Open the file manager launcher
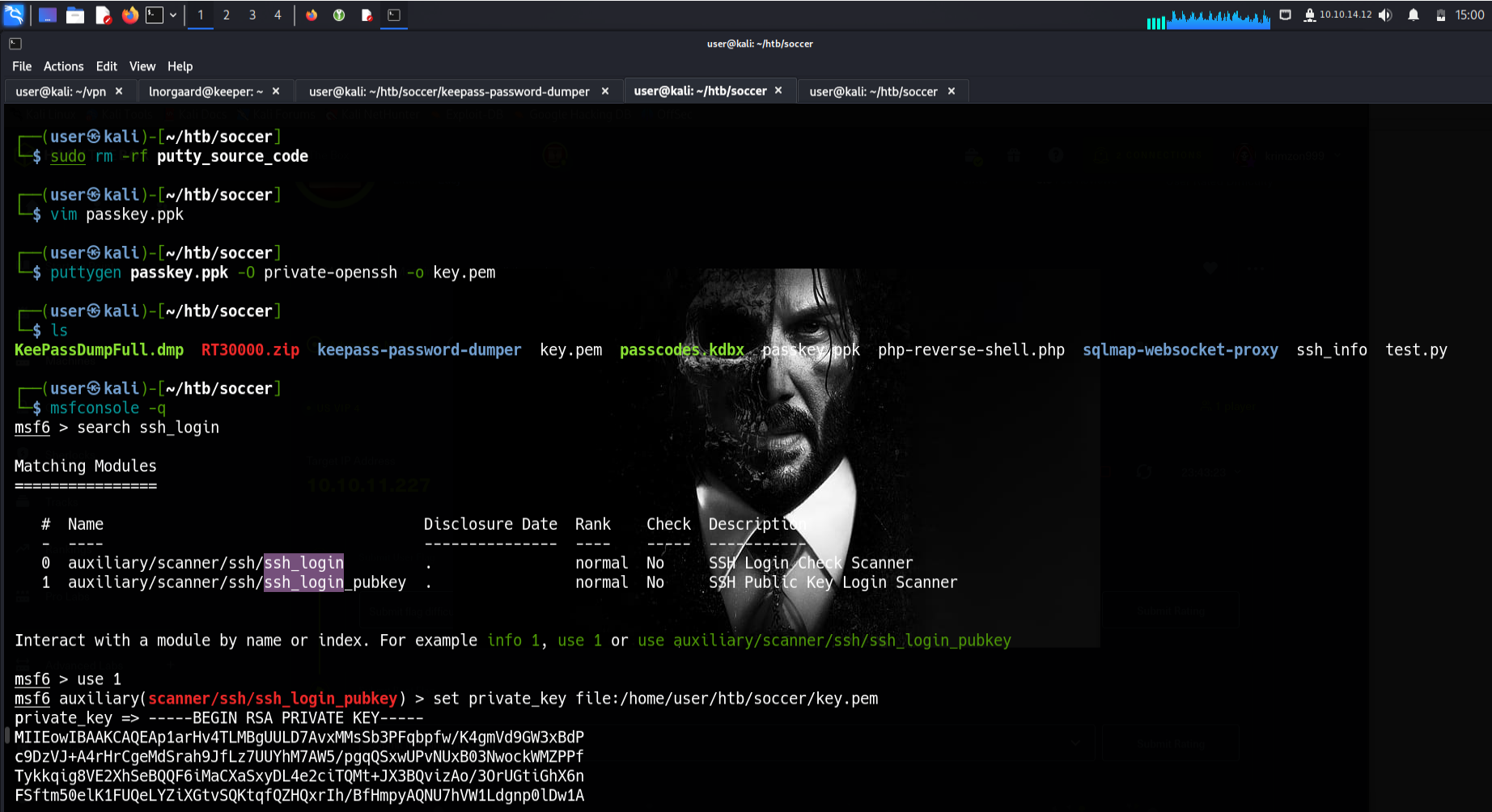The image size is (1492, 812). [75, 15]
